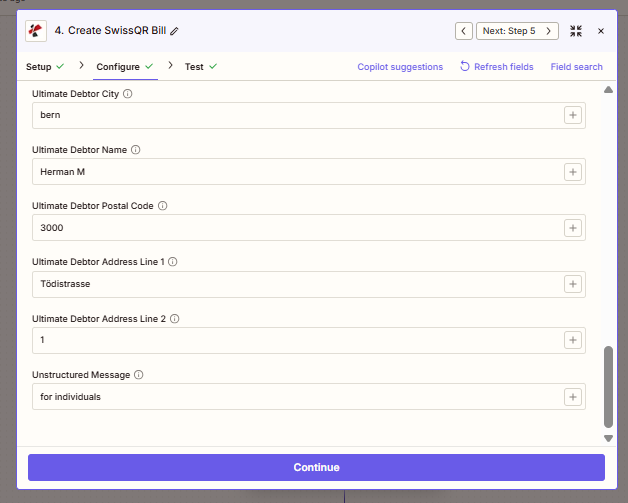Select the Configure tab
Viewport: 628px width, 503px height.
[x=124, y=67]
